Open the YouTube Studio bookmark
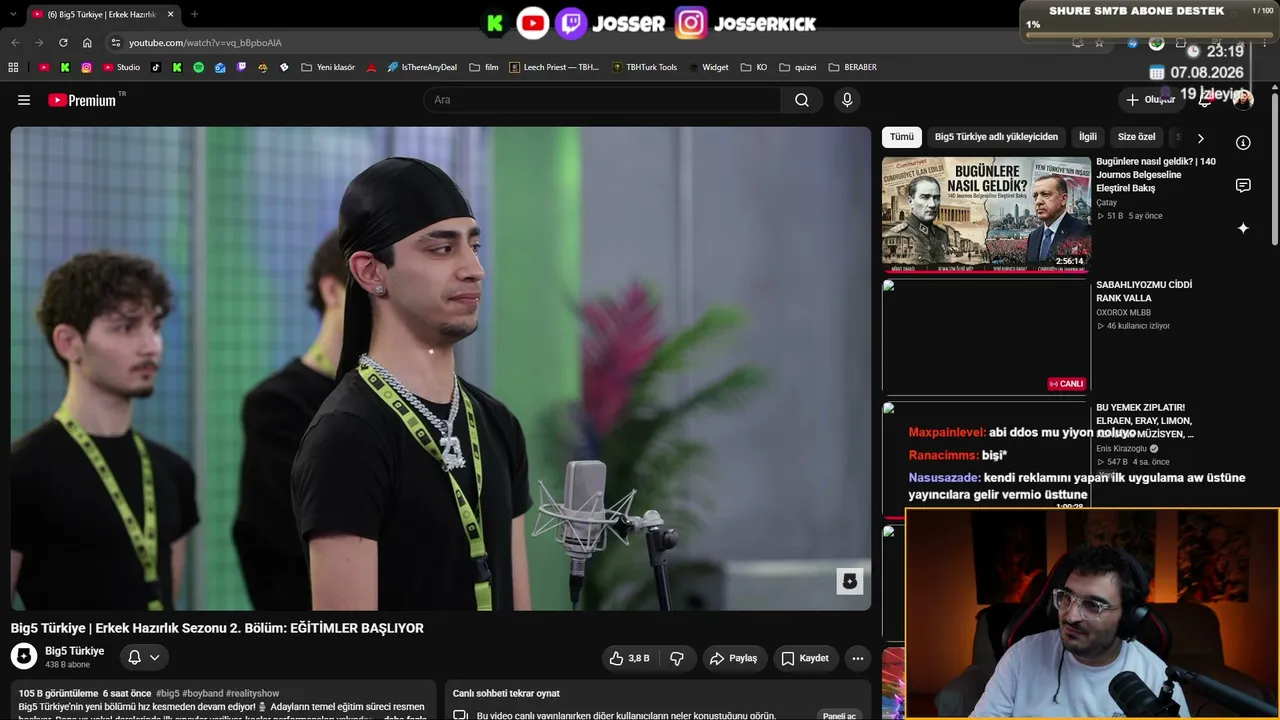The height and width of the screenshot is (720, 1280). (122, 68)
